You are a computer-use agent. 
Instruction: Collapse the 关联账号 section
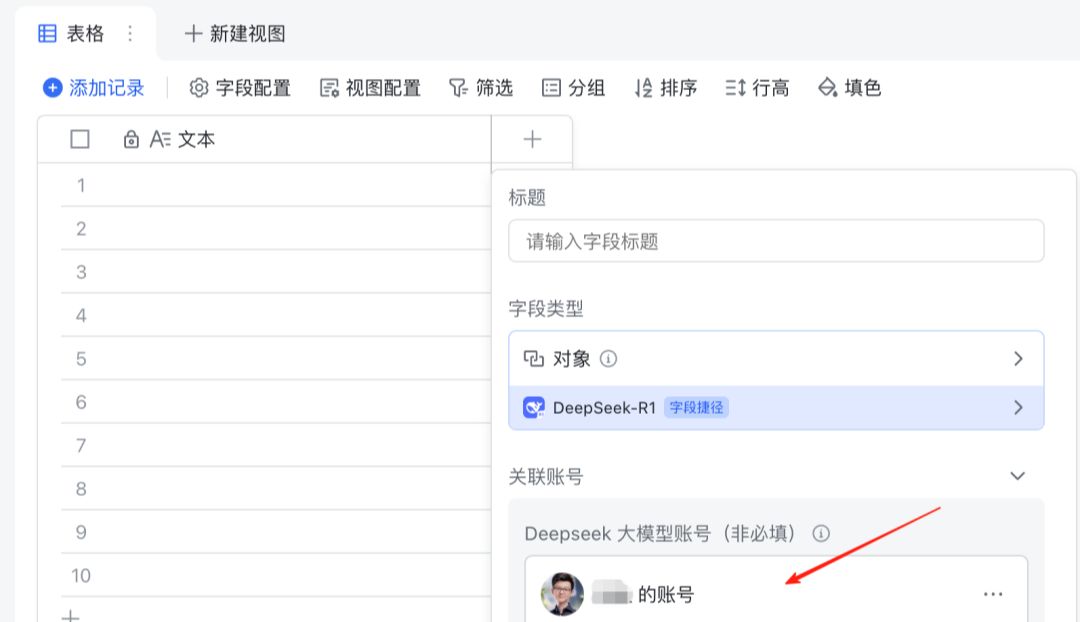click(x=1018, y=477)
